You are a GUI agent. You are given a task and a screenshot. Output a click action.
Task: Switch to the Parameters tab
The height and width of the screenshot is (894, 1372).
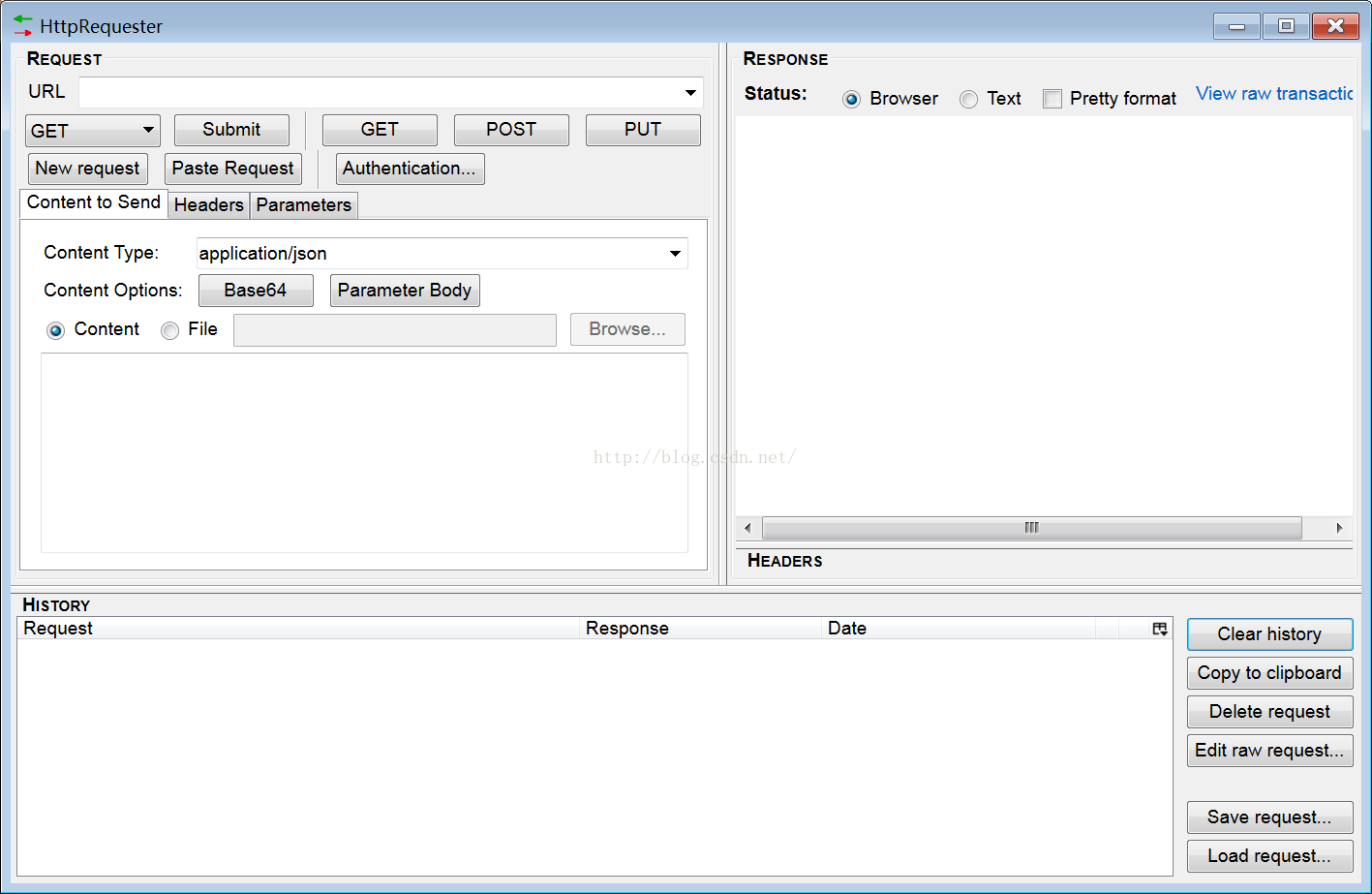point(304,205)
